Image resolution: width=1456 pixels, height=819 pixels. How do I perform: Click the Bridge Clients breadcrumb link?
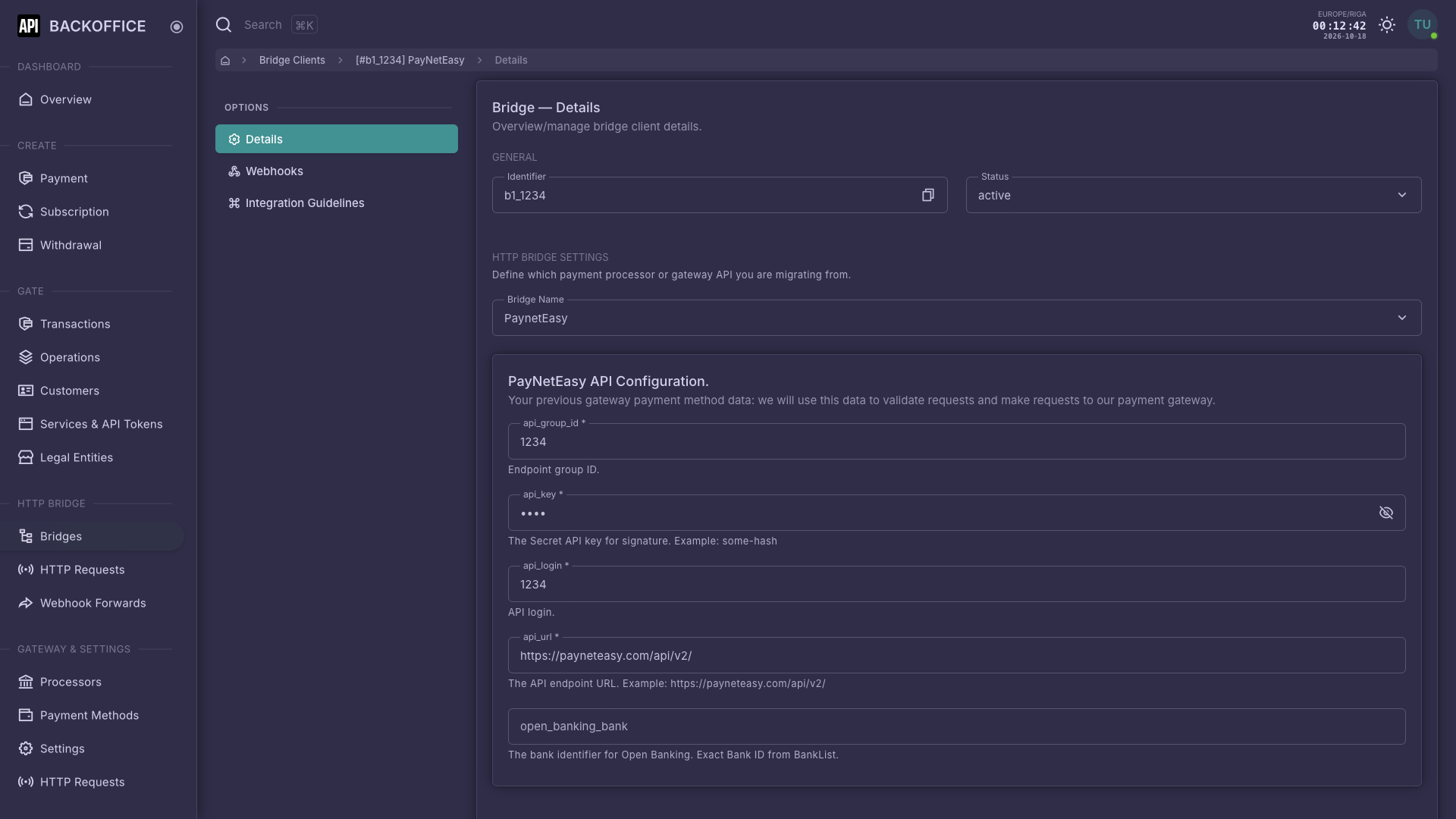point(292,61)
